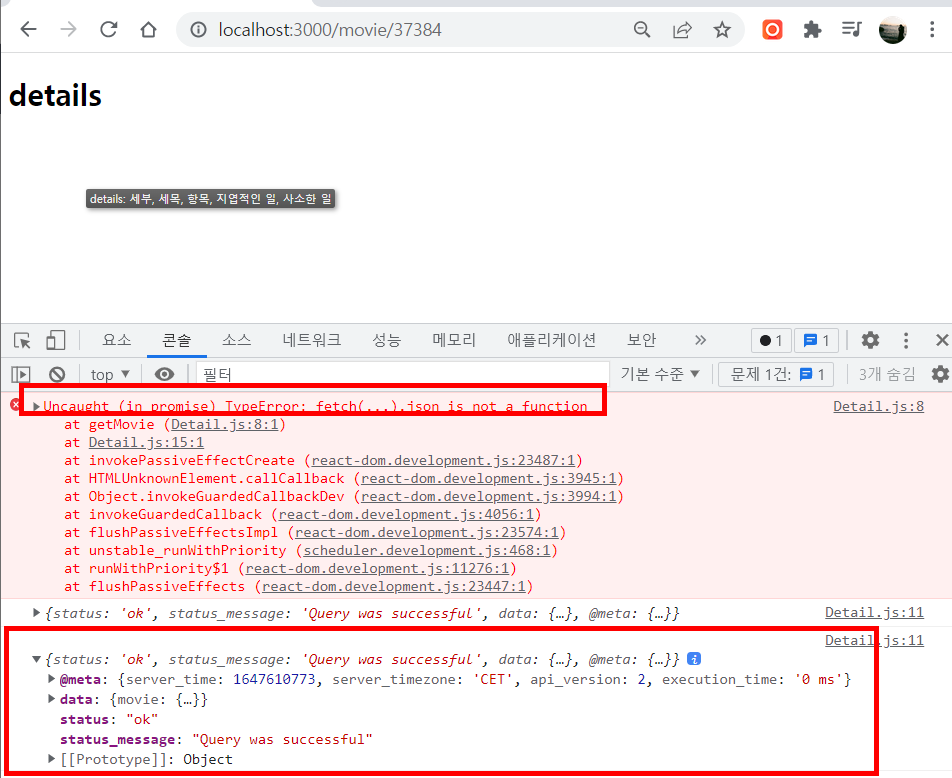
Task: Open the Chrome profile avatar
Action: (892, 30)
